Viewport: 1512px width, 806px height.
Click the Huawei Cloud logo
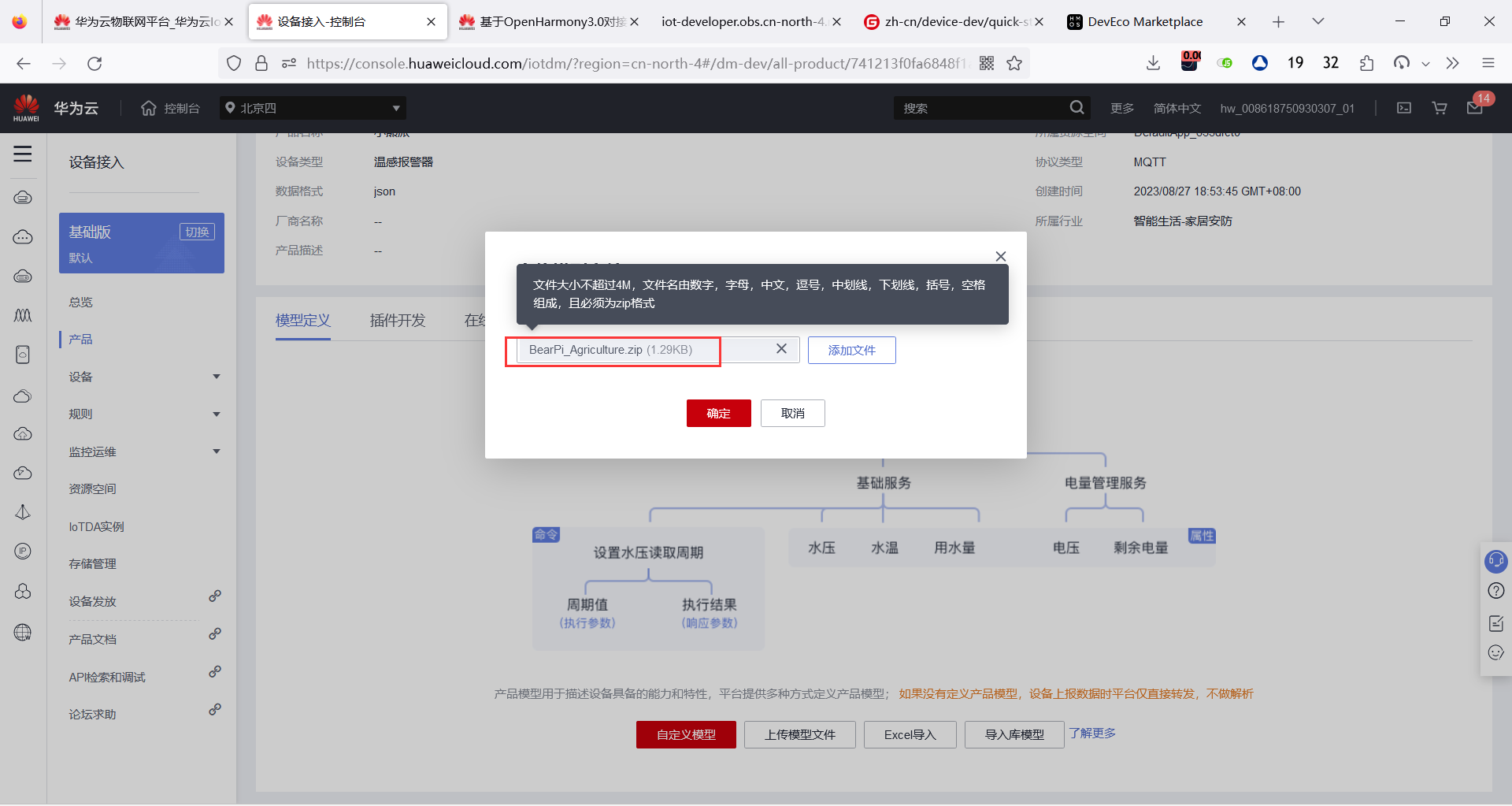[x=26, y=107]
